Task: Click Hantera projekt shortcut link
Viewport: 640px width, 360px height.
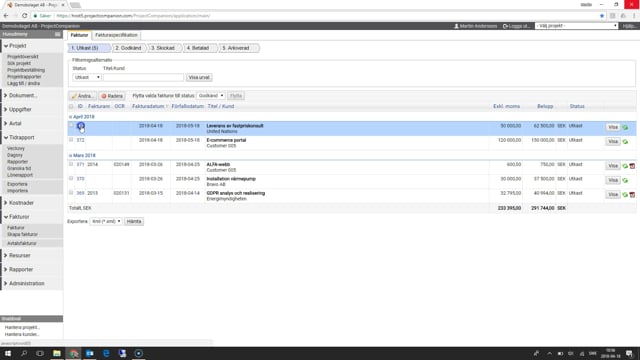Action: pos(22,327)
